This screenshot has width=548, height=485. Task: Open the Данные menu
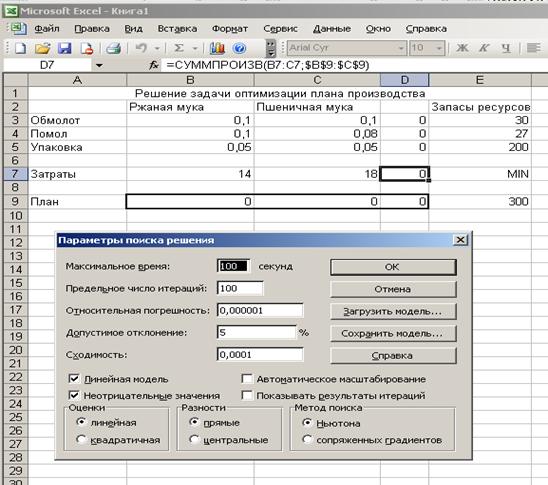click(332, 29)
